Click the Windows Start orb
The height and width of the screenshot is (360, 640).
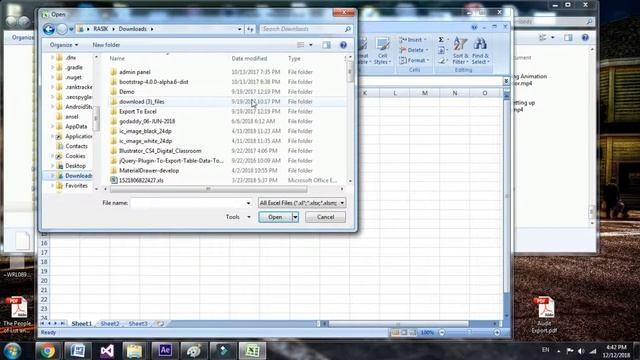(13, 351)
